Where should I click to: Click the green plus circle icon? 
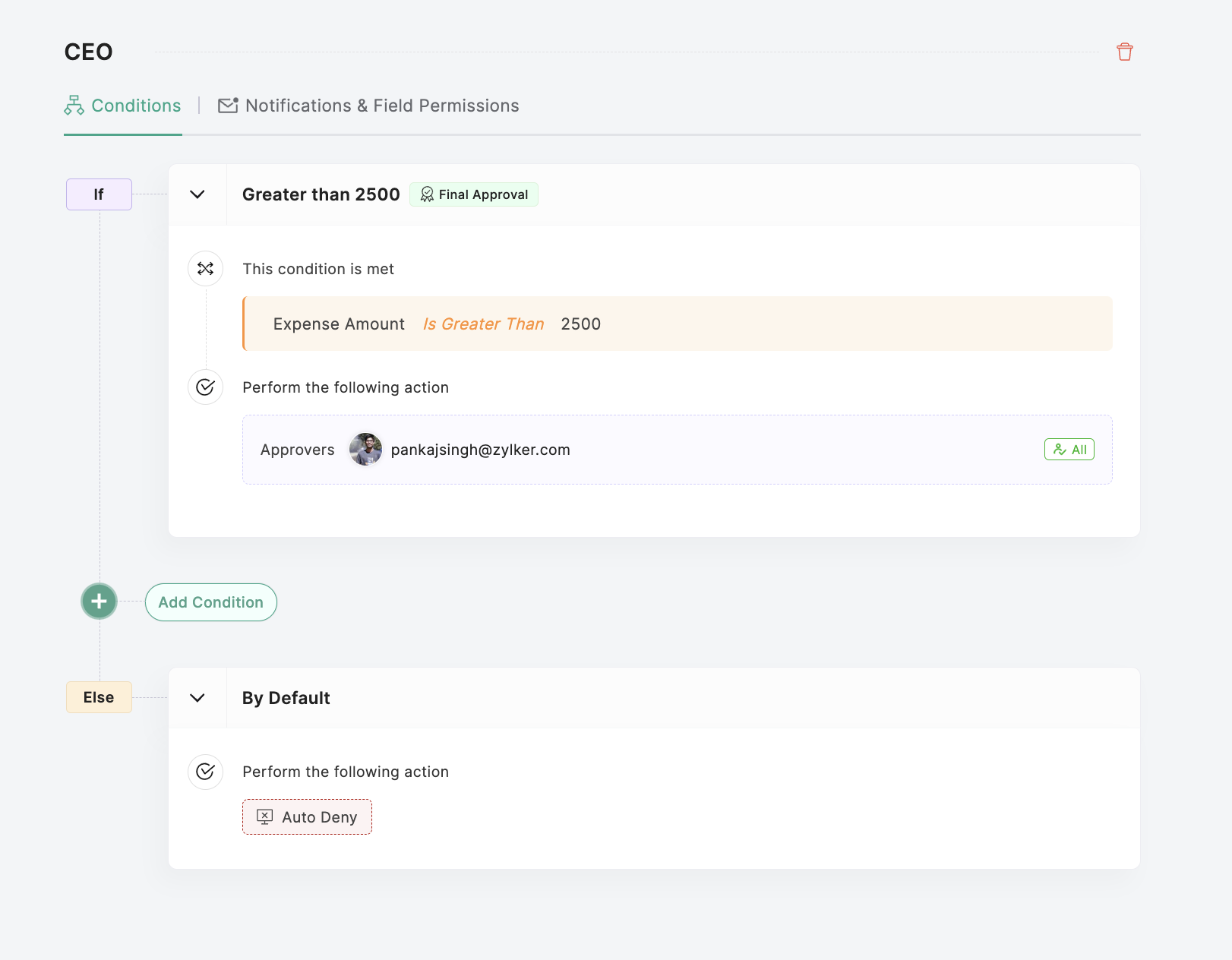point(99,602)
